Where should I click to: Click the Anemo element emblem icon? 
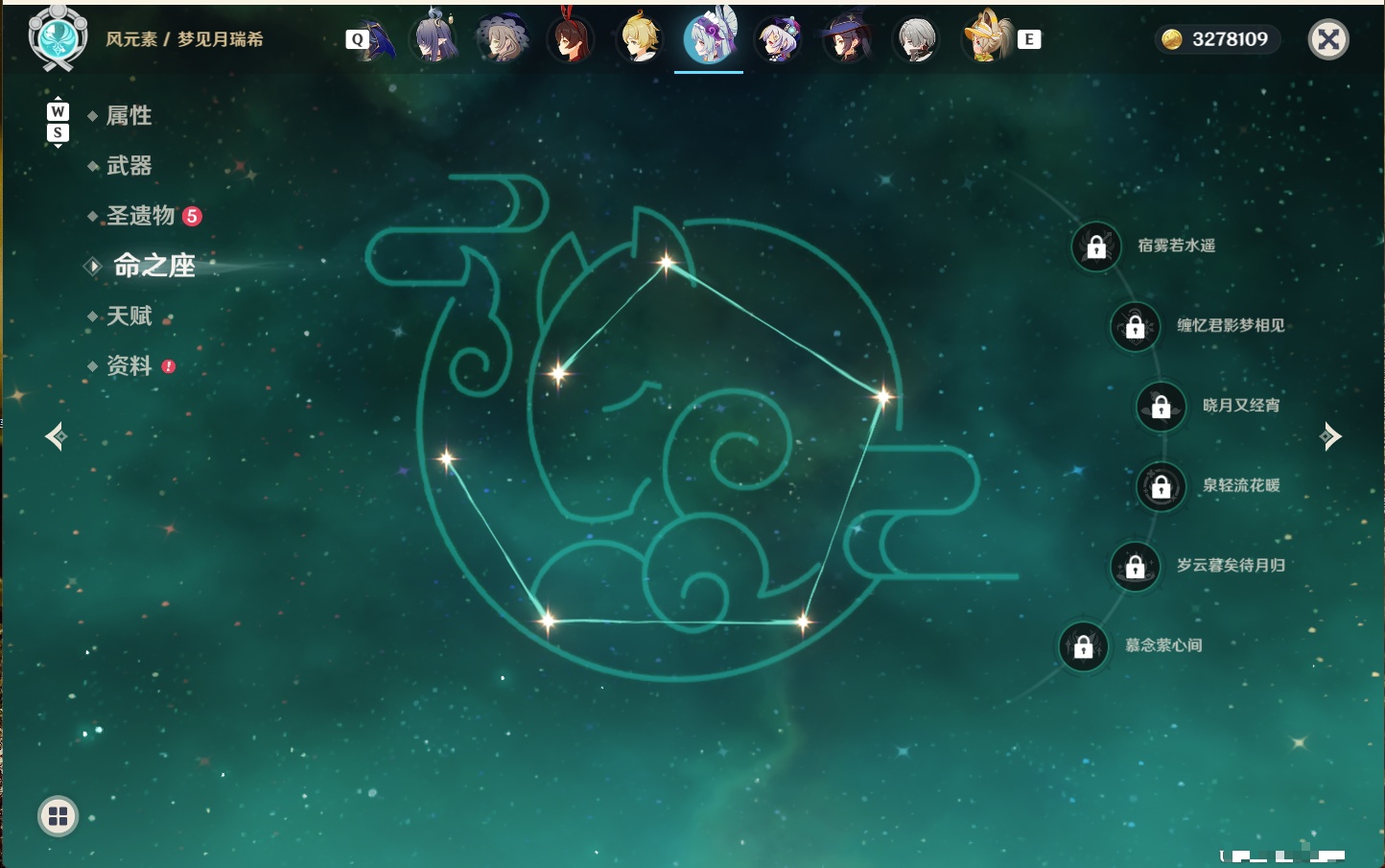click(x=58, y=38)
